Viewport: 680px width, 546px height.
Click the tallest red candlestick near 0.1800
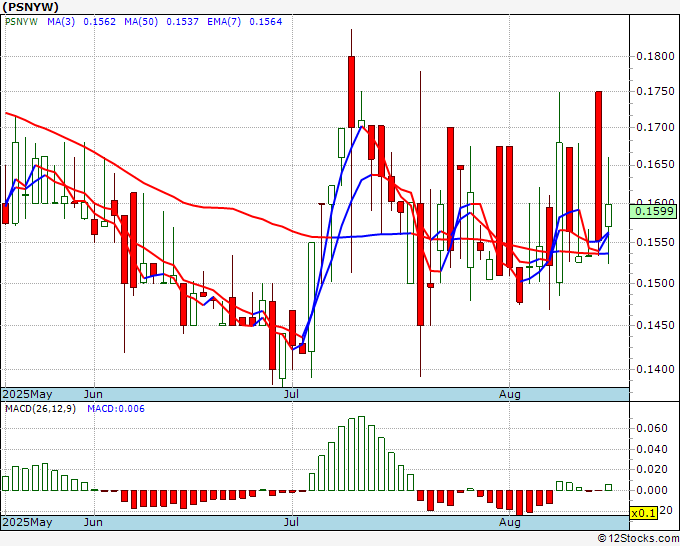click(x=351, y=92)
